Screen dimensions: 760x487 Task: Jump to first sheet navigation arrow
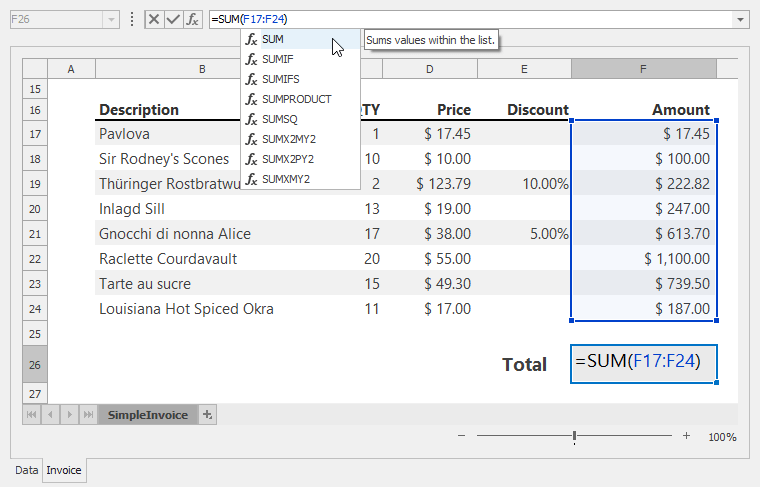pos(32,414)
